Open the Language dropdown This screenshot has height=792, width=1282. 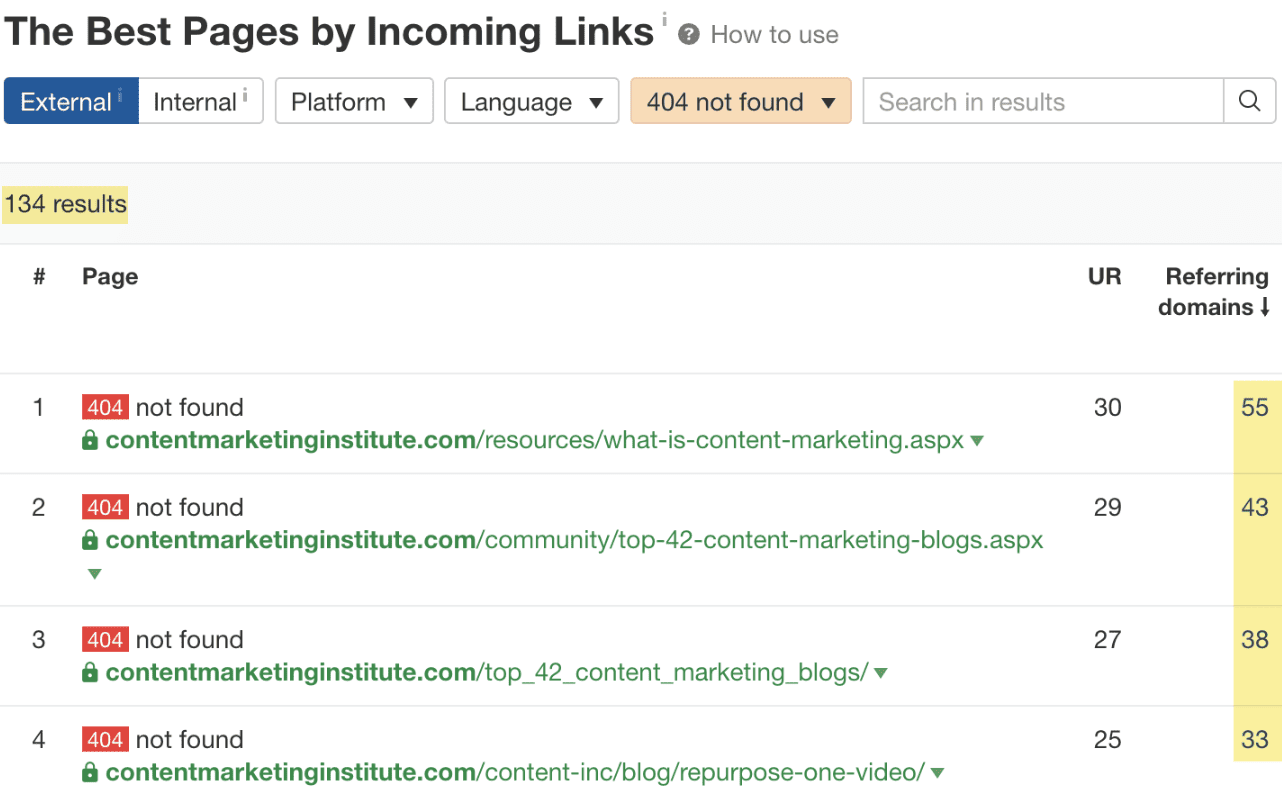[531, 101]
